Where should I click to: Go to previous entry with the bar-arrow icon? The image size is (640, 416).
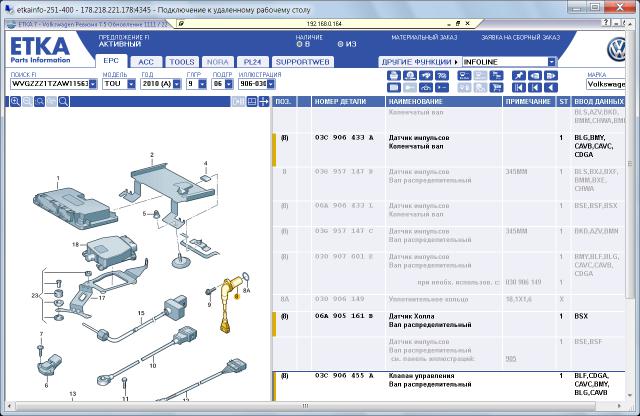(x=535, y=87)
